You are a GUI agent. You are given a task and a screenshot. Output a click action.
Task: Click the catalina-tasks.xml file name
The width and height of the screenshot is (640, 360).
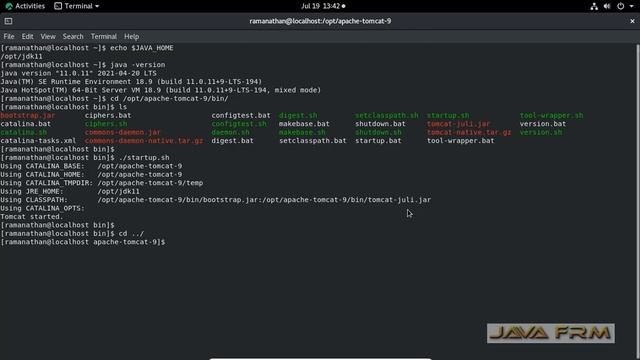38,140
